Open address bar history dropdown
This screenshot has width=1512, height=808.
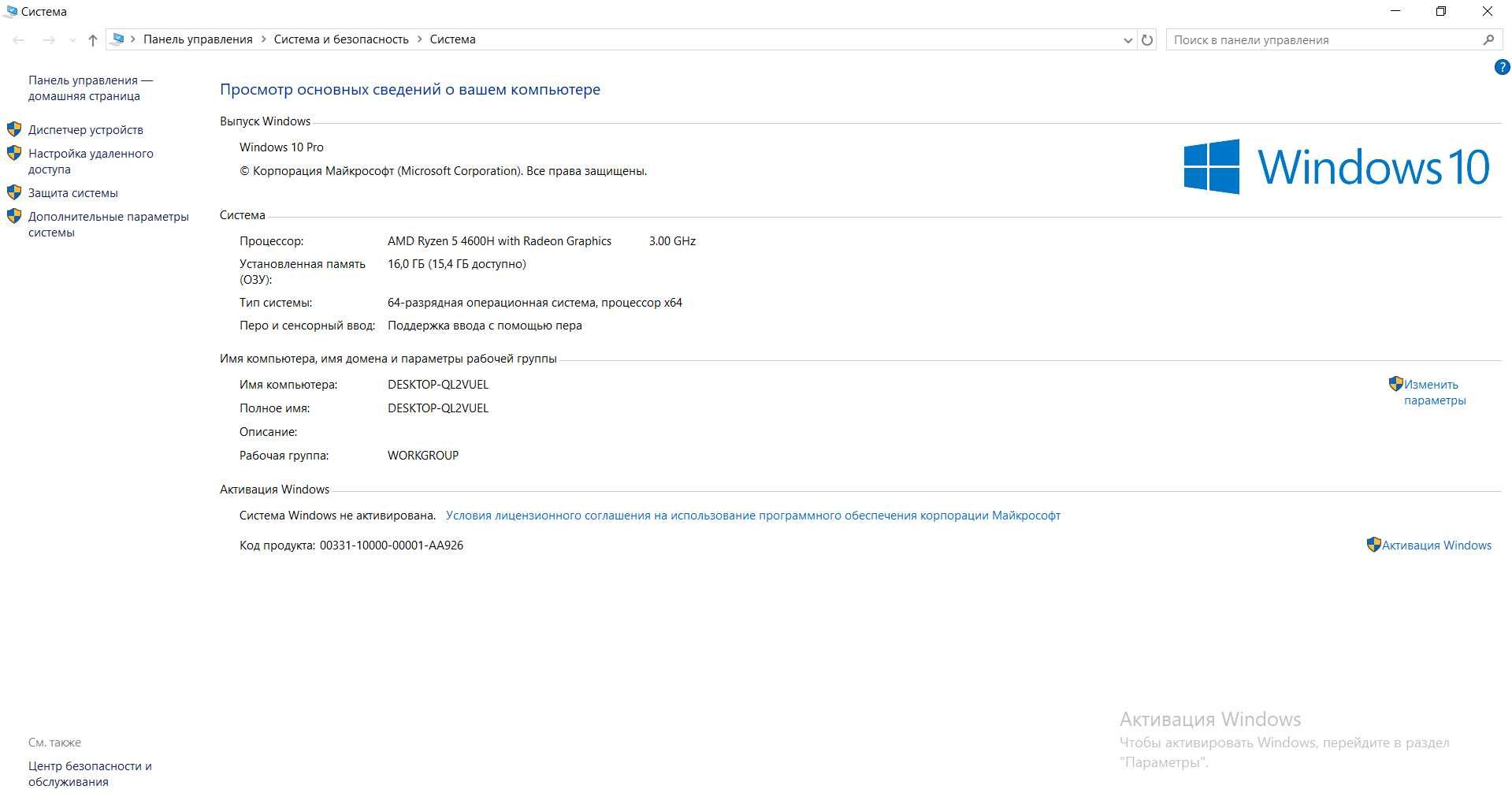point(1127,40)
